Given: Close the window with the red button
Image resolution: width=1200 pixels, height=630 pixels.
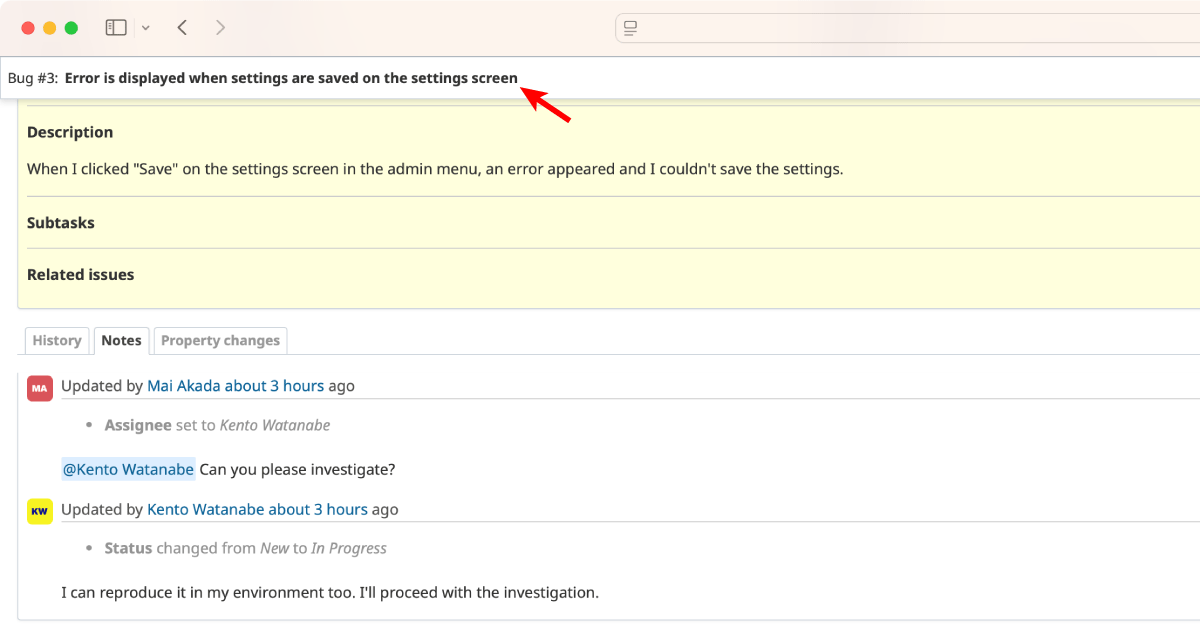Looking at the screenshot, I should point(27,28).
